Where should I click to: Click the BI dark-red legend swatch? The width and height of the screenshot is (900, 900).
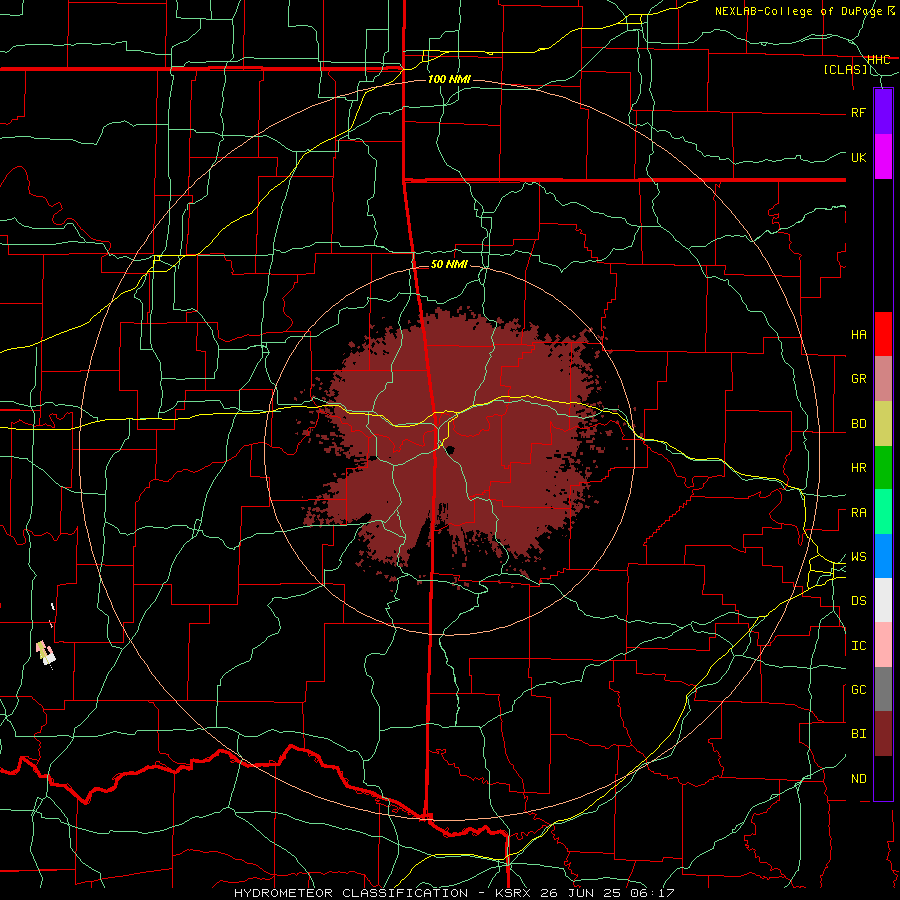click(x=883, y=734)
